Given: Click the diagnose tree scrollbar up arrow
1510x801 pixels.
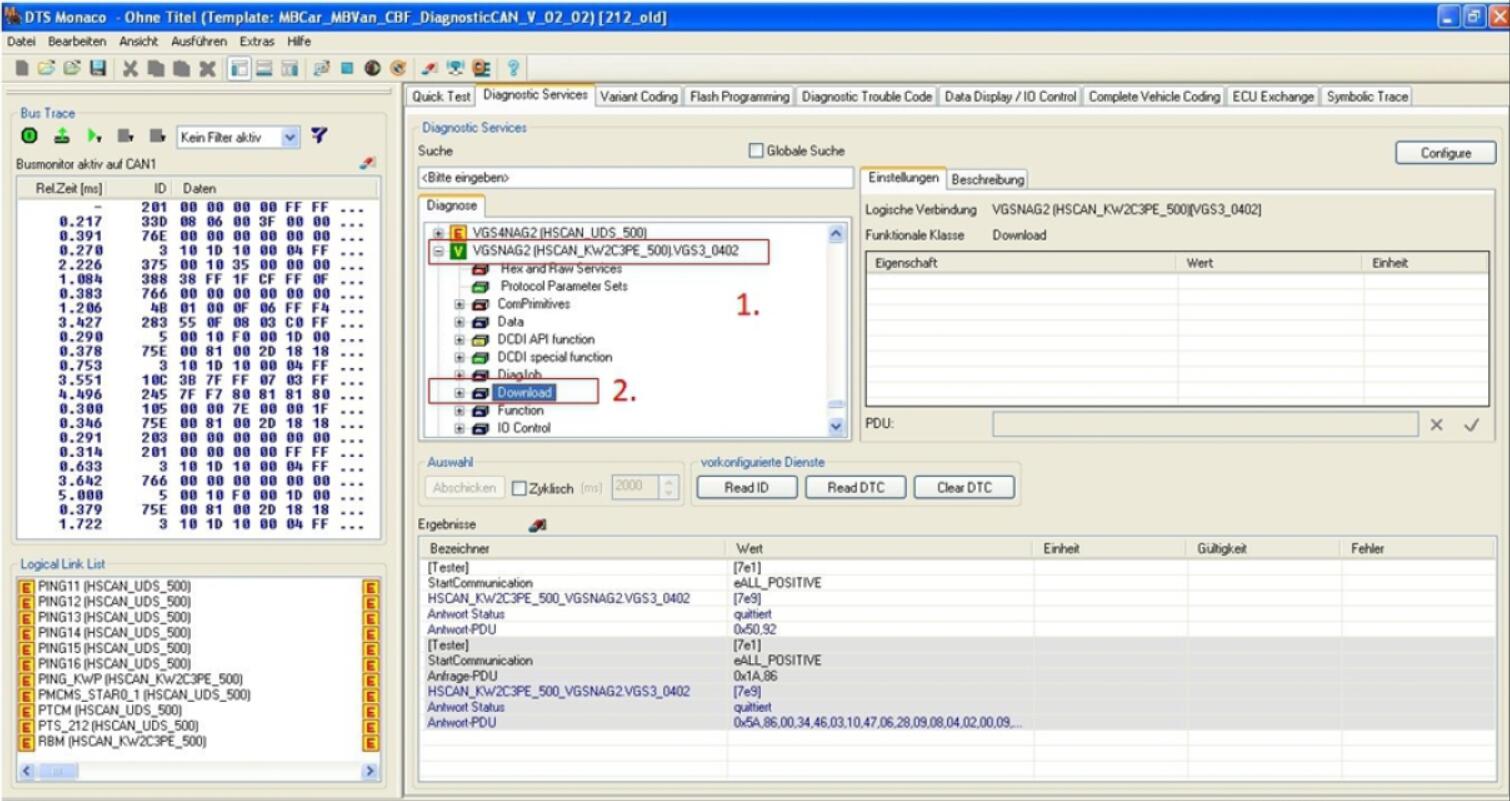Looking at the screenshot, I should [x=837, y=233].
